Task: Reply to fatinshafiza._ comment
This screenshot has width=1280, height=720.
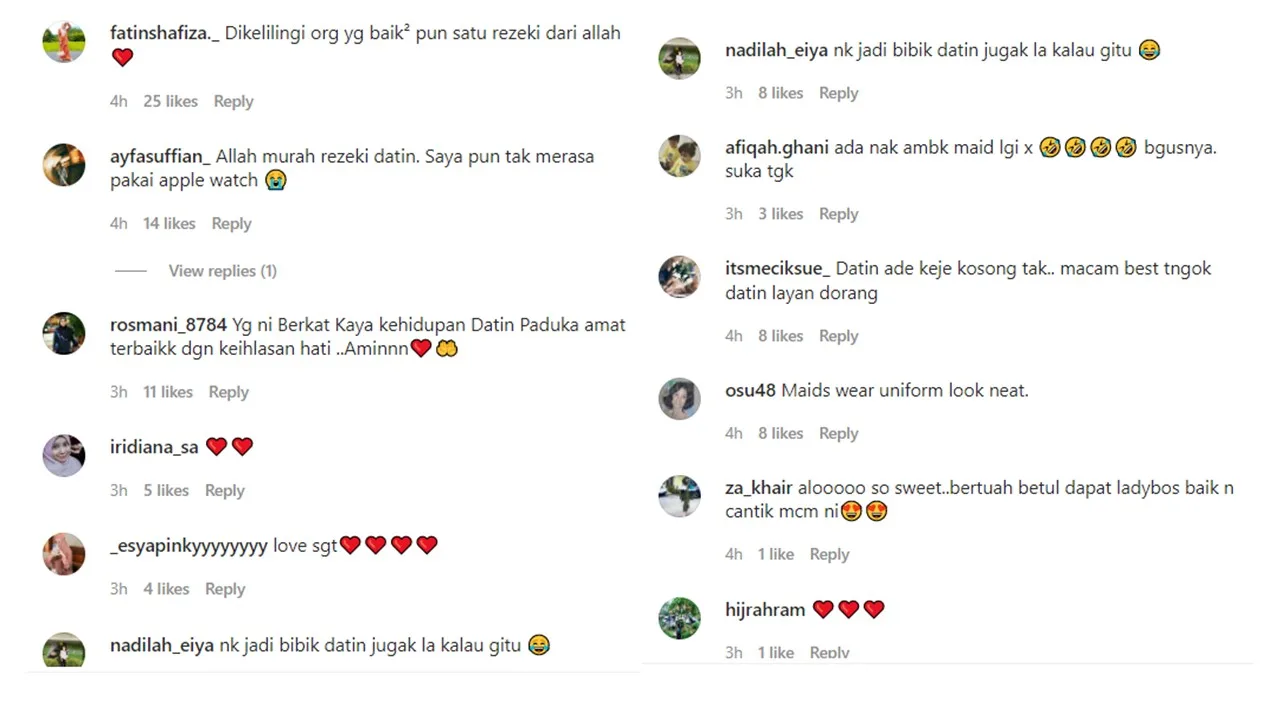Action: [233, 101]
